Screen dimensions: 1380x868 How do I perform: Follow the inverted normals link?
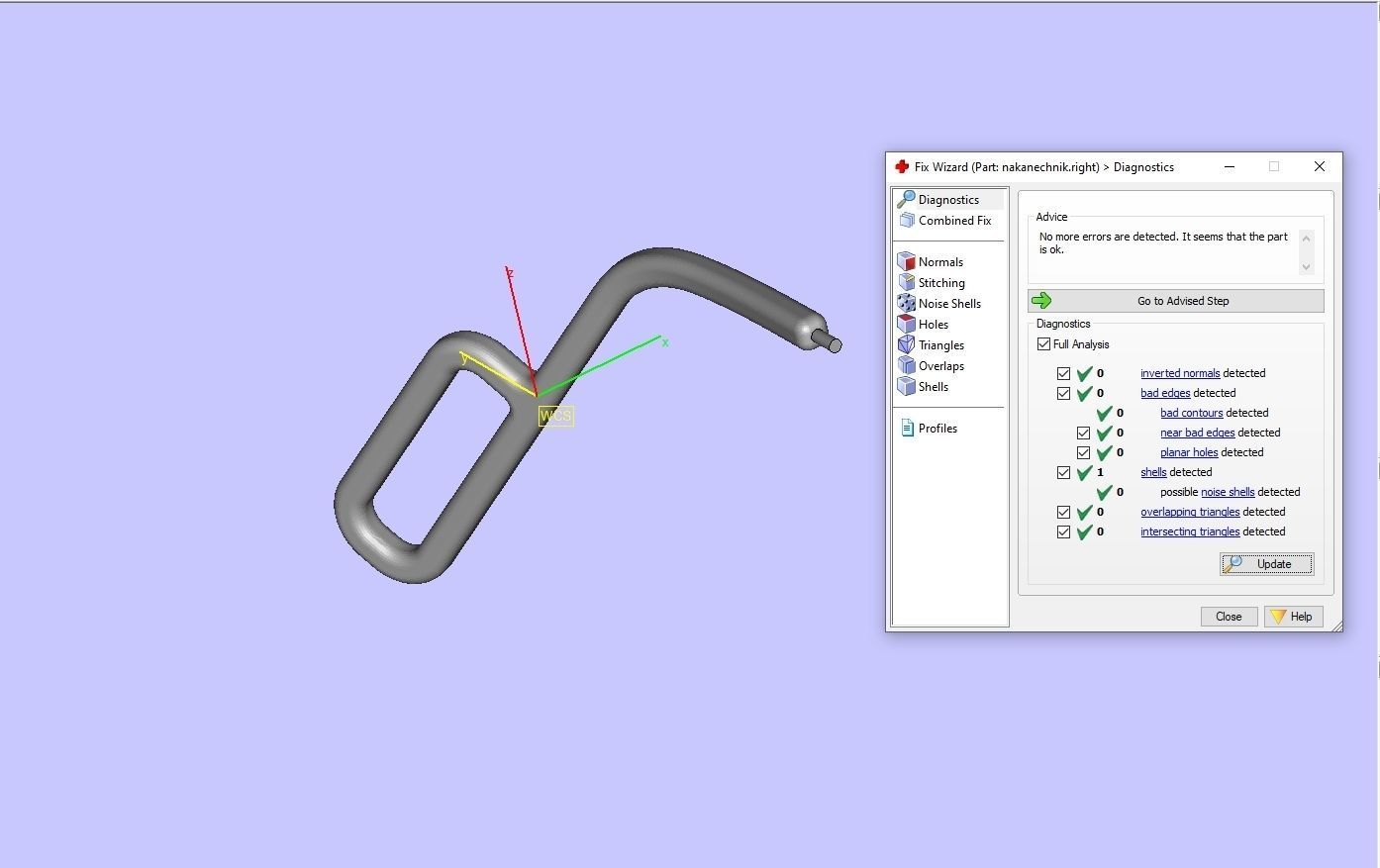click(x=1180, y=374)
